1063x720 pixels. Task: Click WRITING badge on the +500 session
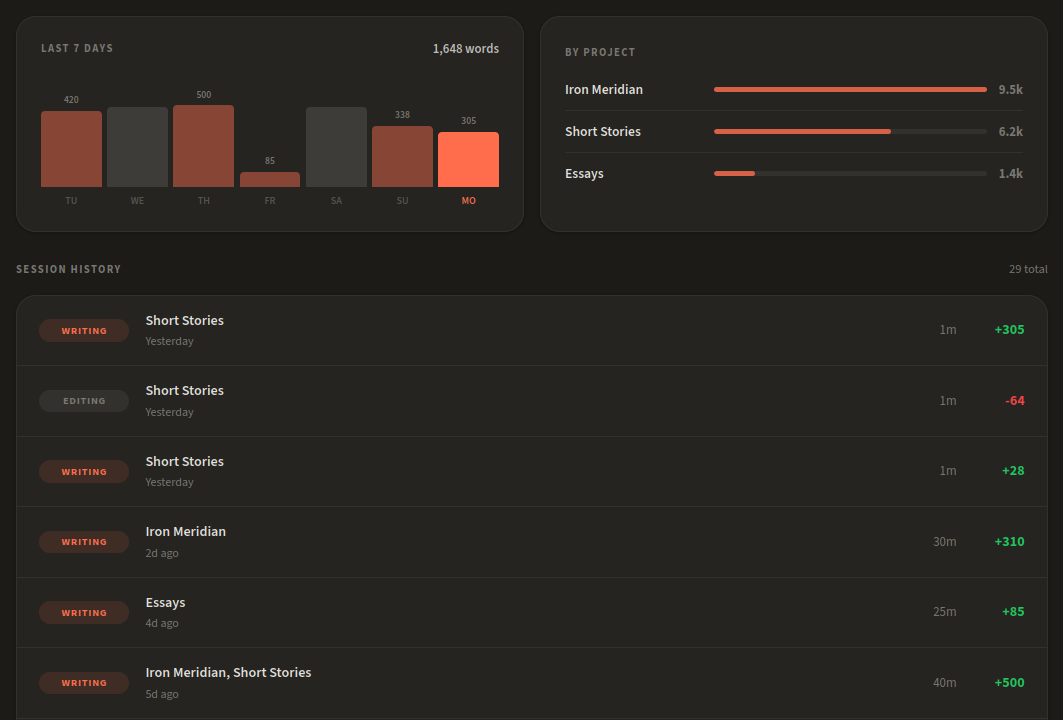(x=84, y=683)
